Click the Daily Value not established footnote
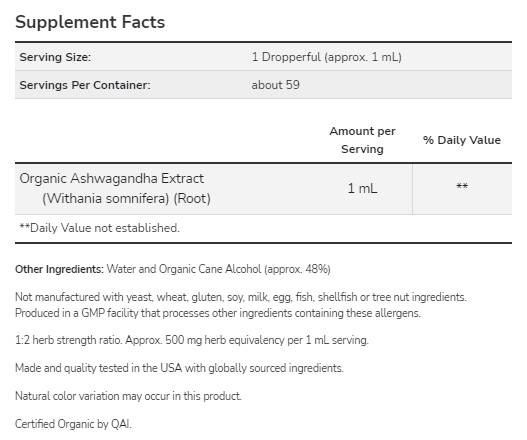The height and width of the screenshot is (440, 527). tap(99, 228)
